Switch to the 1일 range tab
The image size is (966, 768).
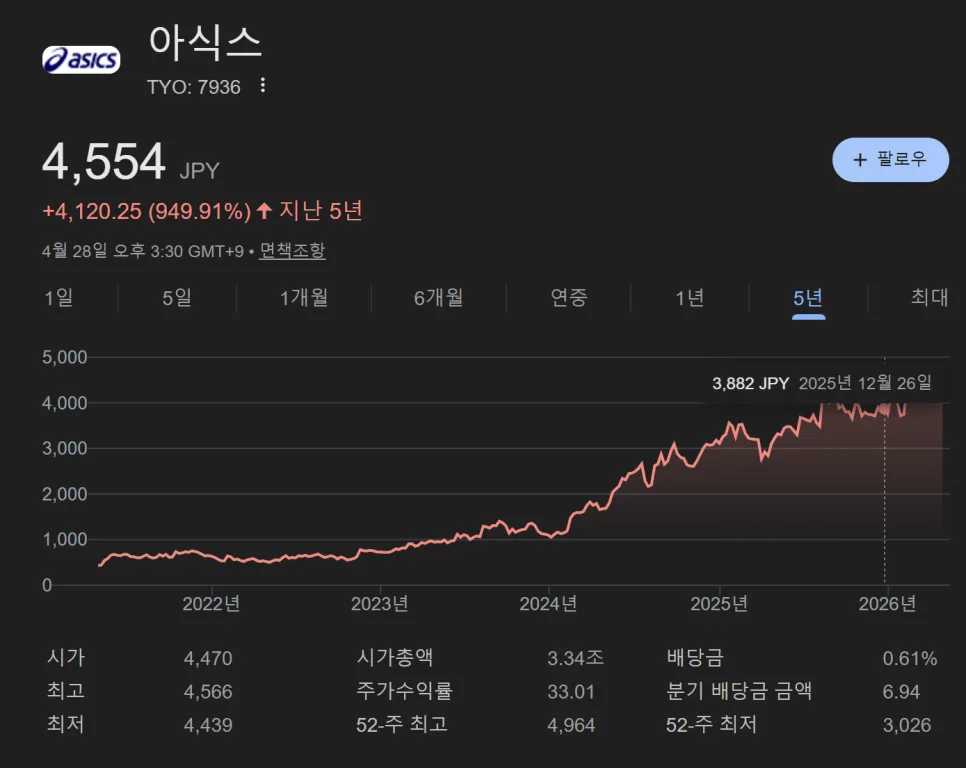click(x=59, y=298)
